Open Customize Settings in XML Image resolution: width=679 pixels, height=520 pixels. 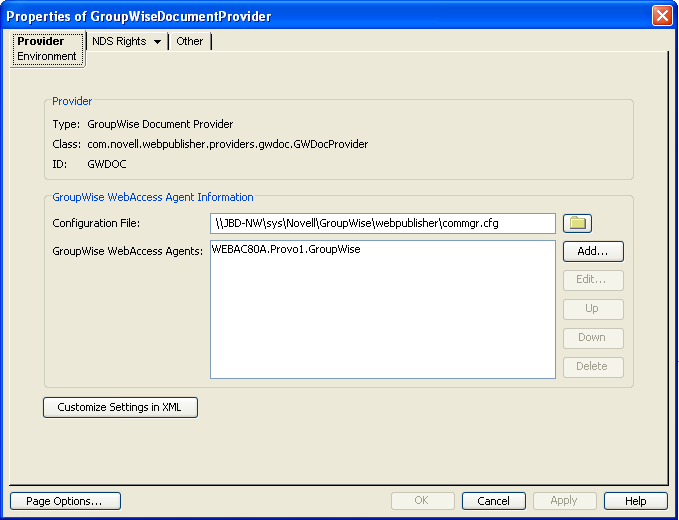click(120, 407)
